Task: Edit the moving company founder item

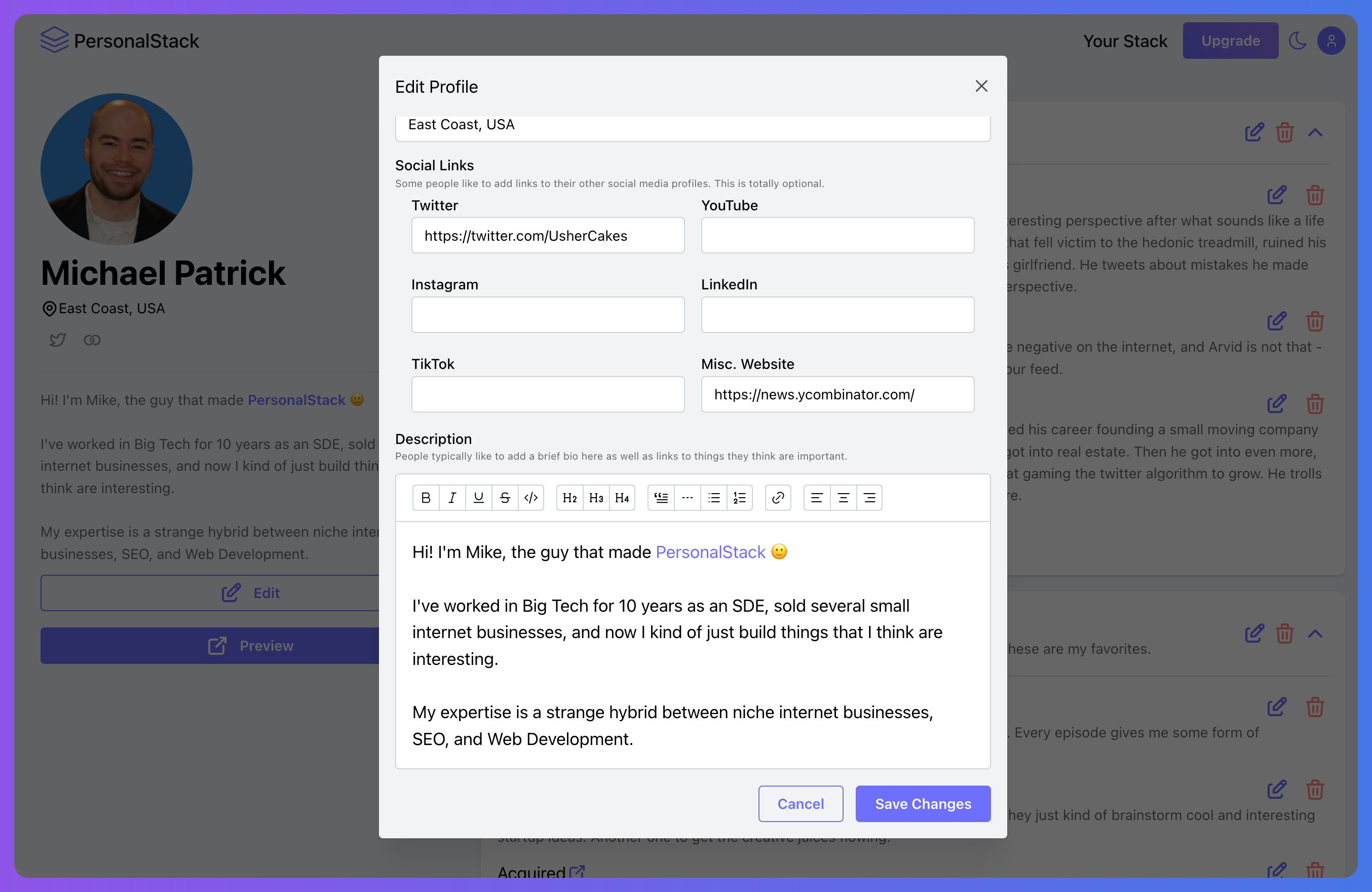Action: (x=1277, y=403)
